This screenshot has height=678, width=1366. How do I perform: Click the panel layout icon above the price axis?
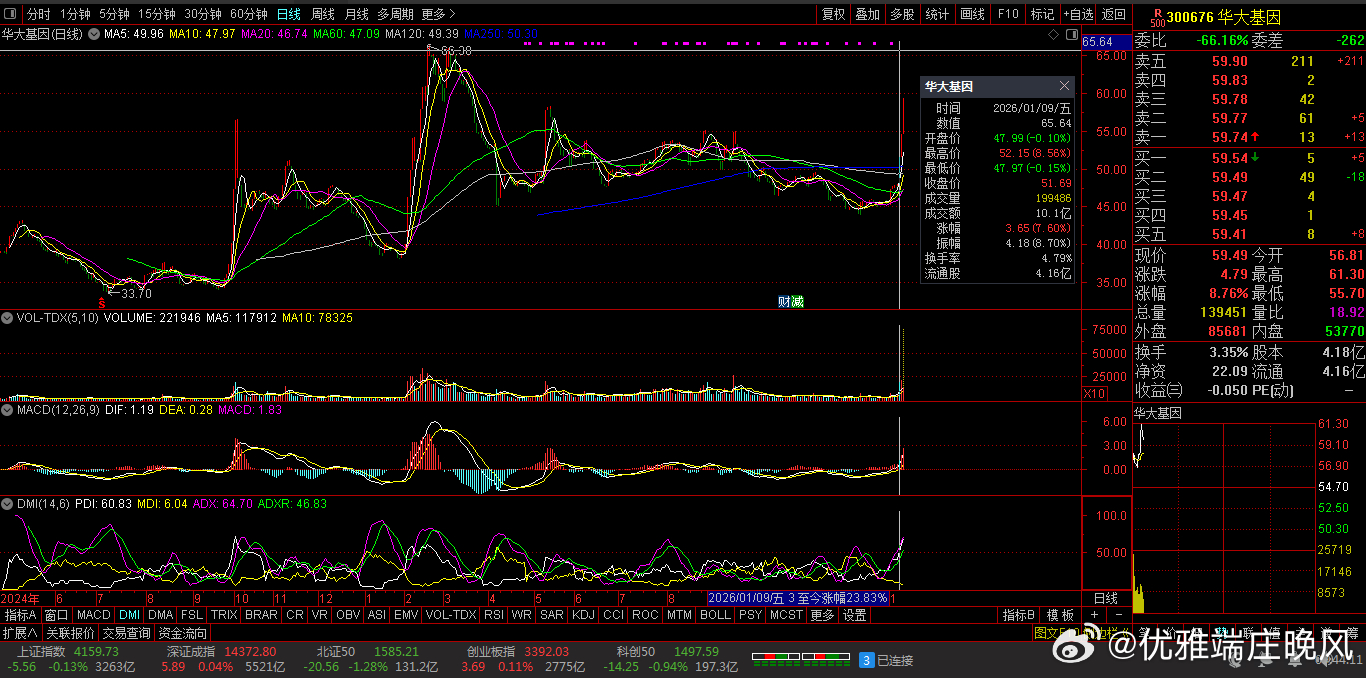click(x=1070, y=34)
